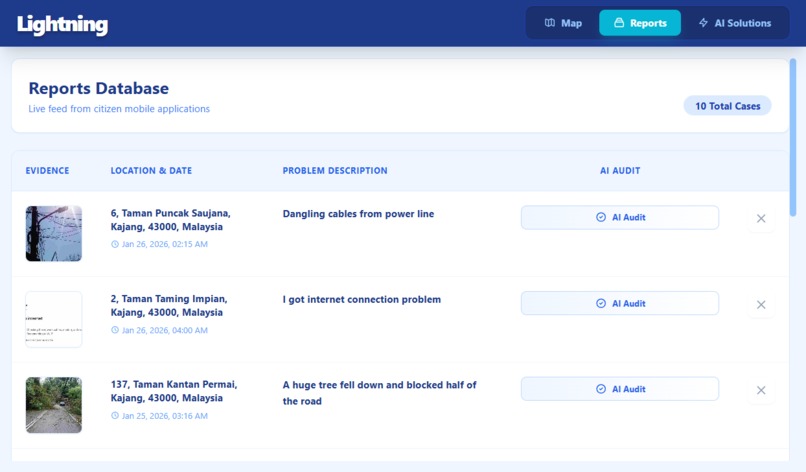Screen dimensions: 806x472
Task: Run AI Audit for dangling cables report
Action: pyautogui.click(x=620, y=217)
